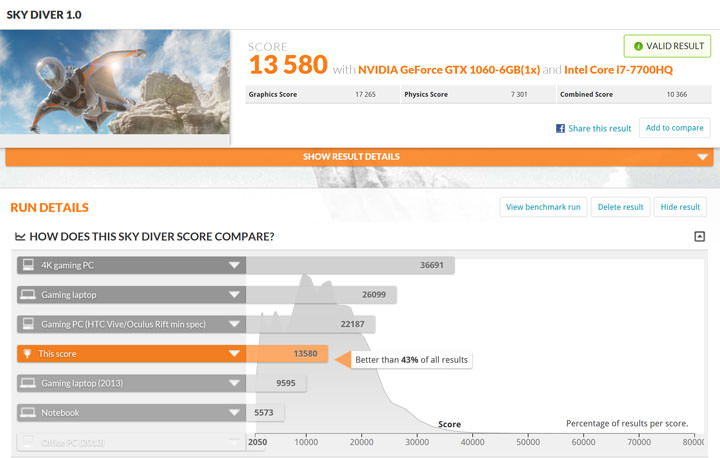
Task: Click the Notebook laptop icon
Action: tap(29, 412)
